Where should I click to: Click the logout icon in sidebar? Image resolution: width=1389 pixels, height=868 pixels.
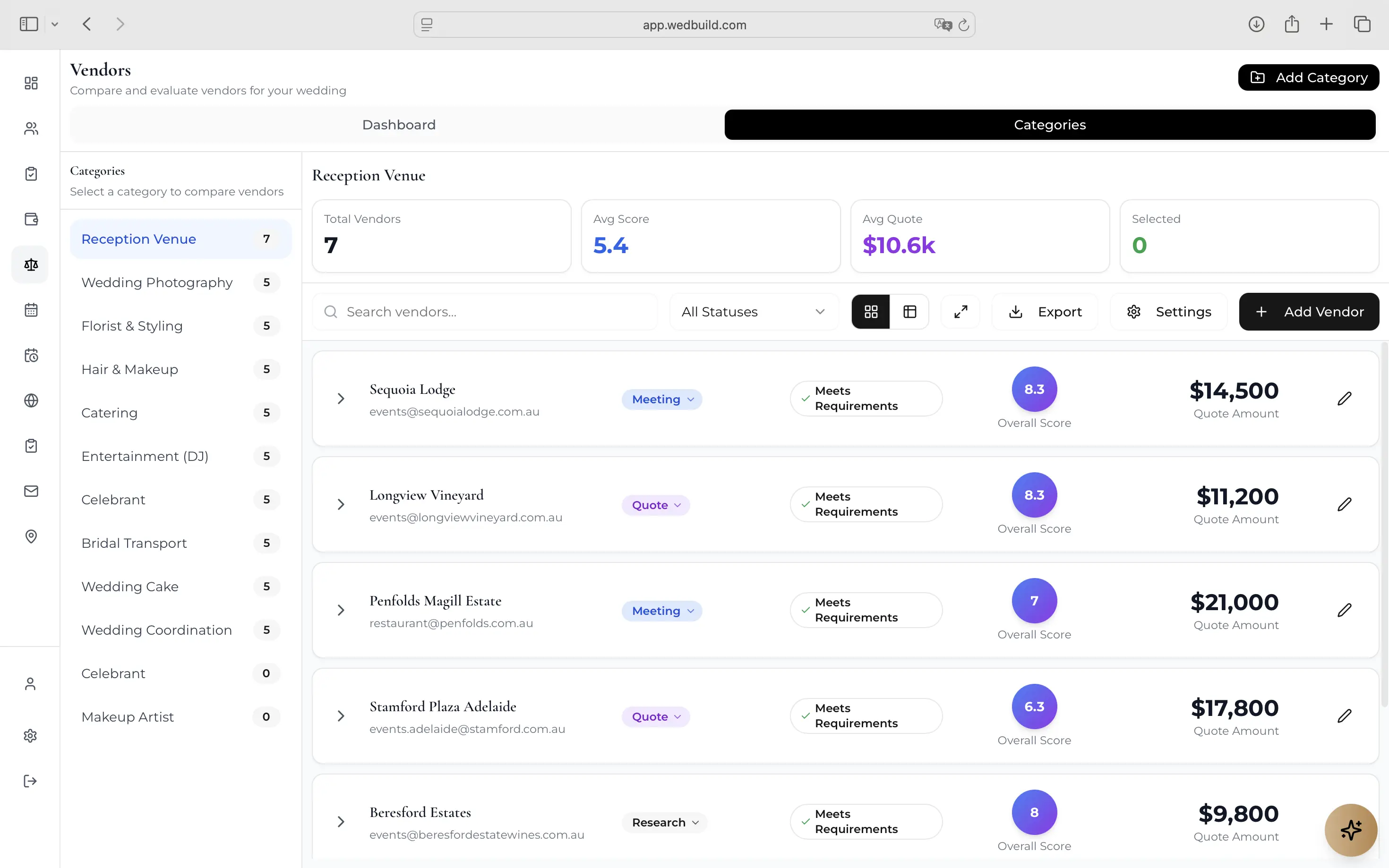pos(30,781)
